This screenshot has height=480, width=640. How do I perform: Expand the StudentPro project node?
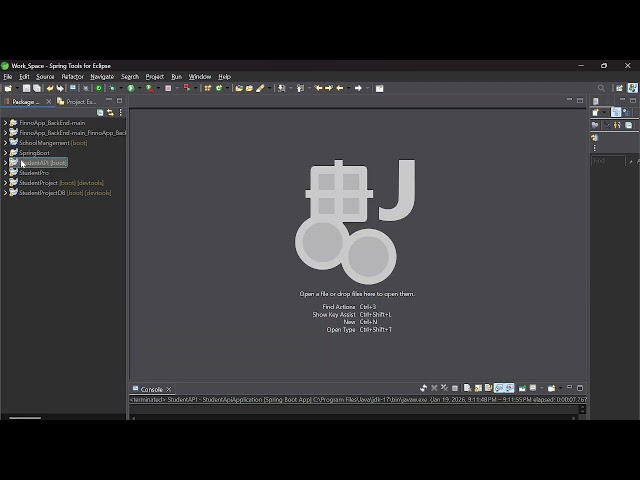pyautogui.click(x=5, y=173)
